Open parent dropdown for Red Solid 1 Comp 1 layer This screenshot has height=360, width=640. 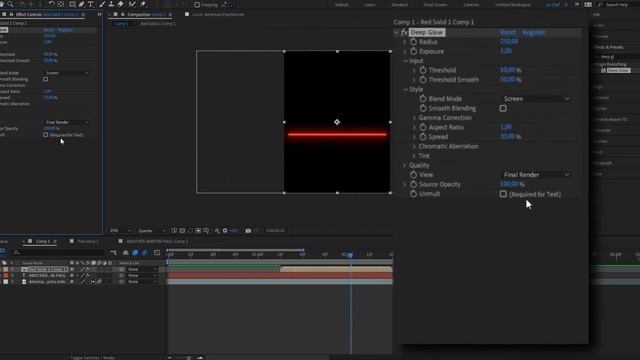click(142, 269)
